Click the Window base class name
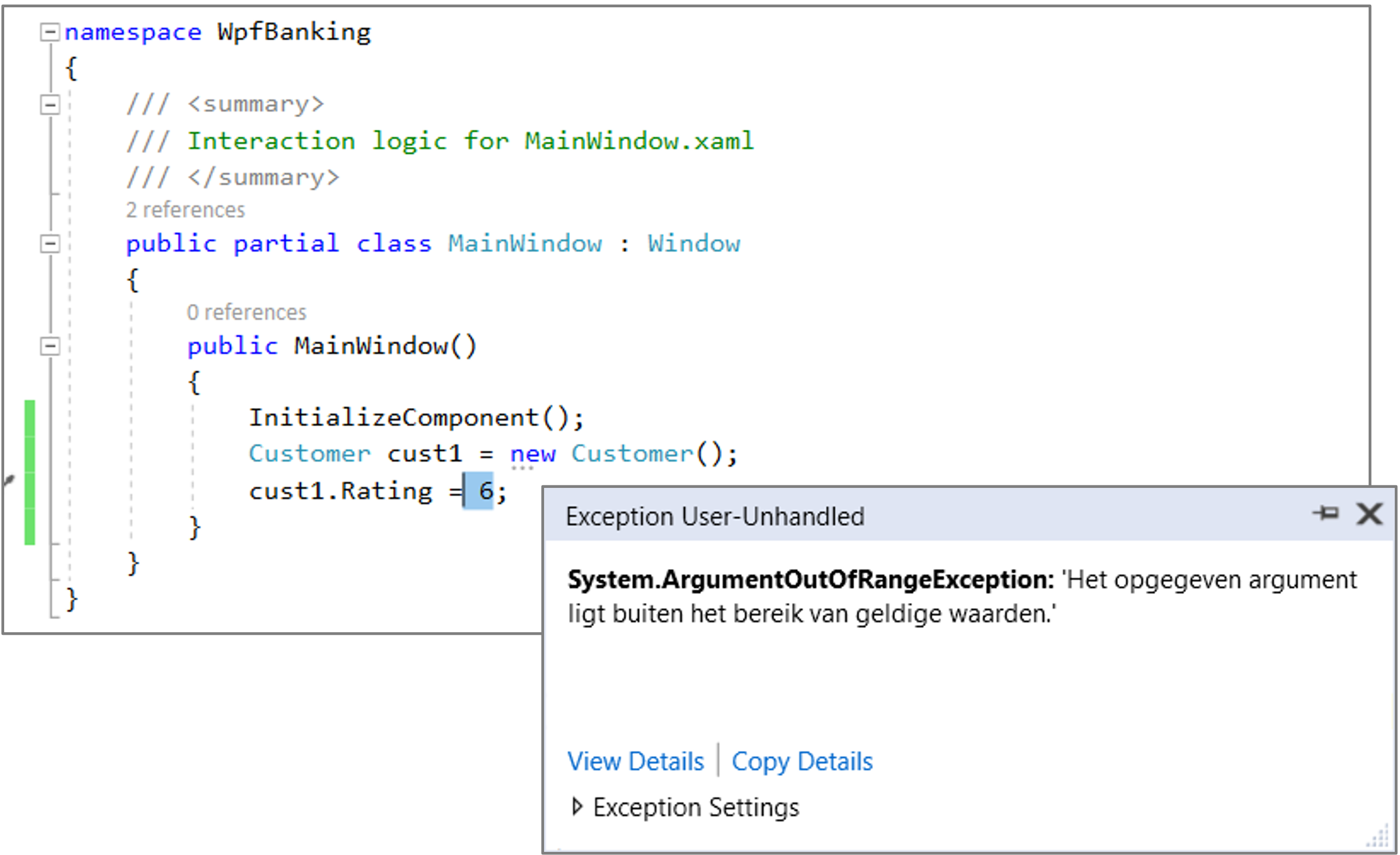1400x855 pixels. point(694,244)
